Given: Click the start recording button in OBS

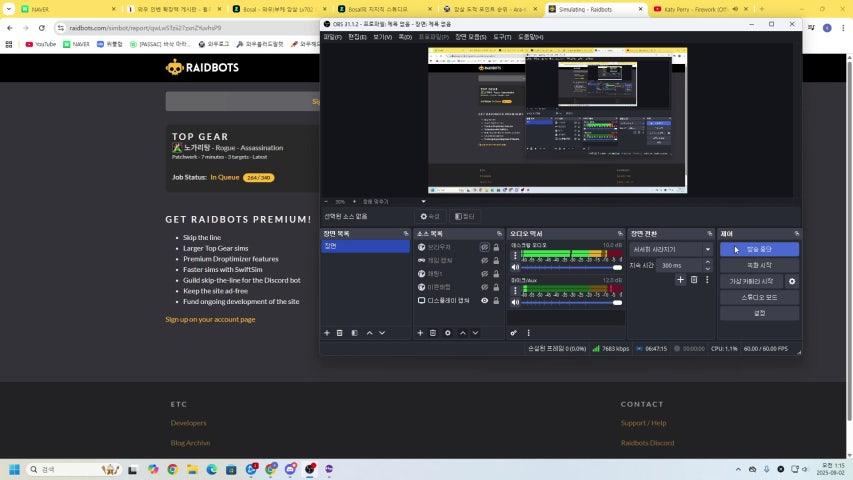Looking at the screenshot, I should coord(759,265).
